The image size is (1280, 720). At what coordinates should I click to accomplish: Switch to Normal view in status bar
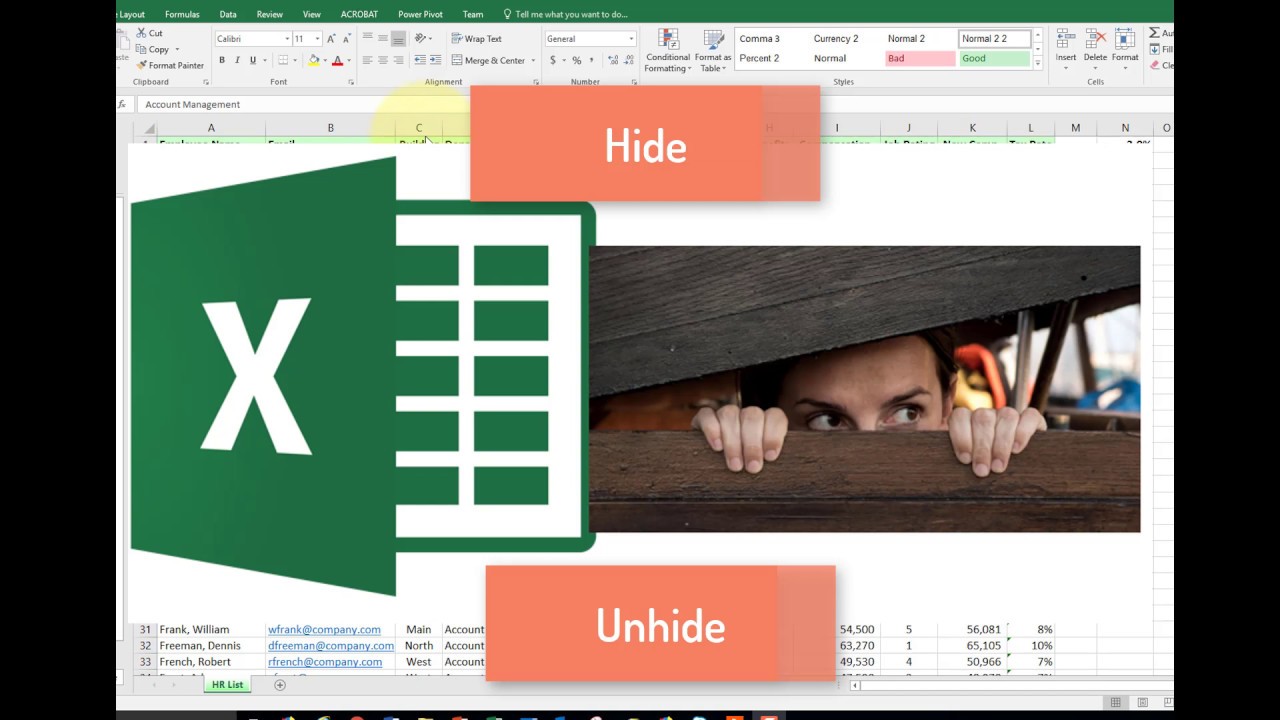tap(1116, 702)
